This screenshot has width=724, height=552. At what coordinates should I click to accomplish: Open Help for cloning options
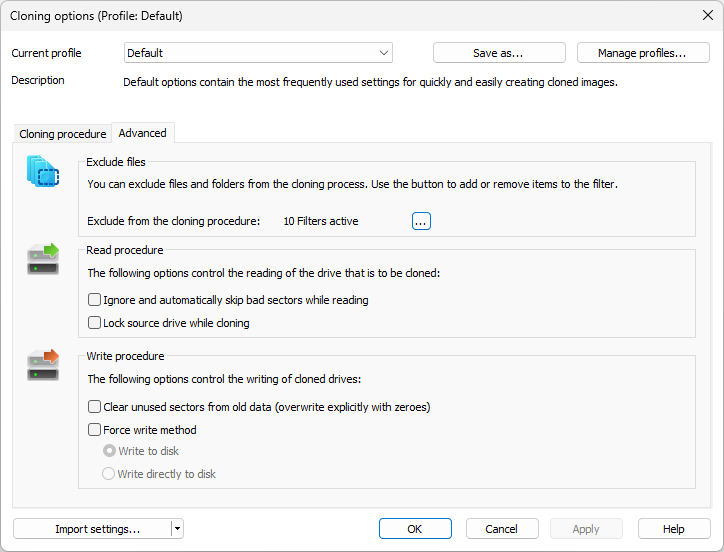[674, 529]
